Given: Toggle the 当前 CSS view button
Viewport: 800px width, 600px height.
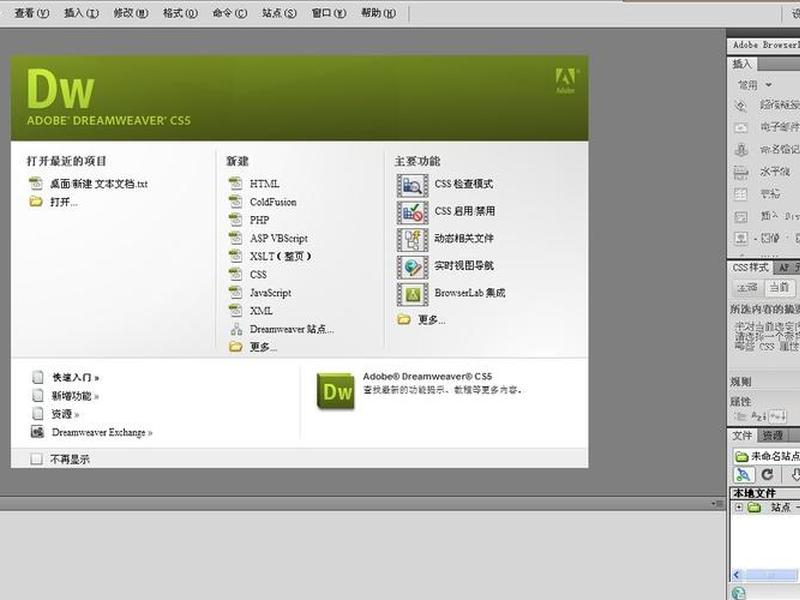Looking at the screenshot, I should point(779,287).
